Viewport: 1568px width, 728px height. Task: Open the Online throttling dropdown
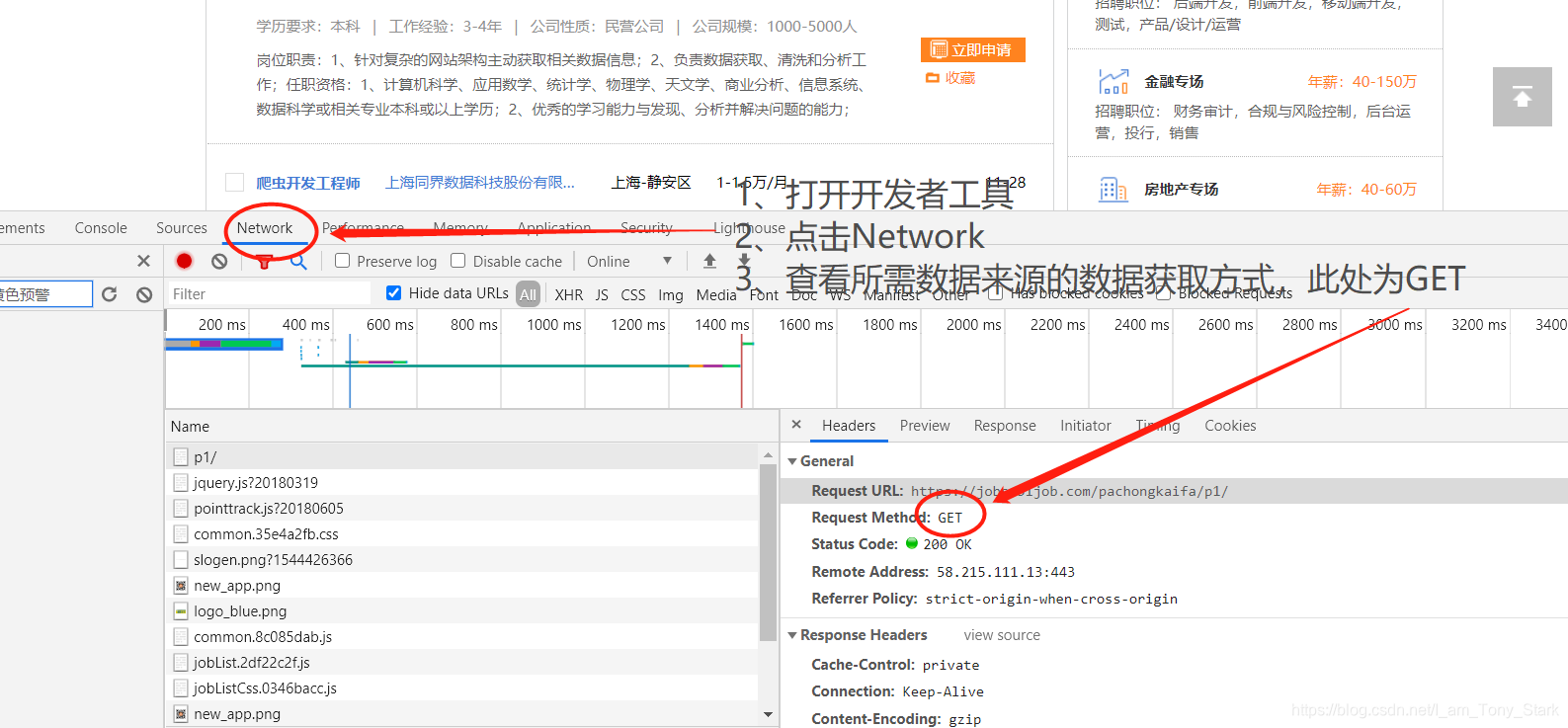tap(629, 261)
